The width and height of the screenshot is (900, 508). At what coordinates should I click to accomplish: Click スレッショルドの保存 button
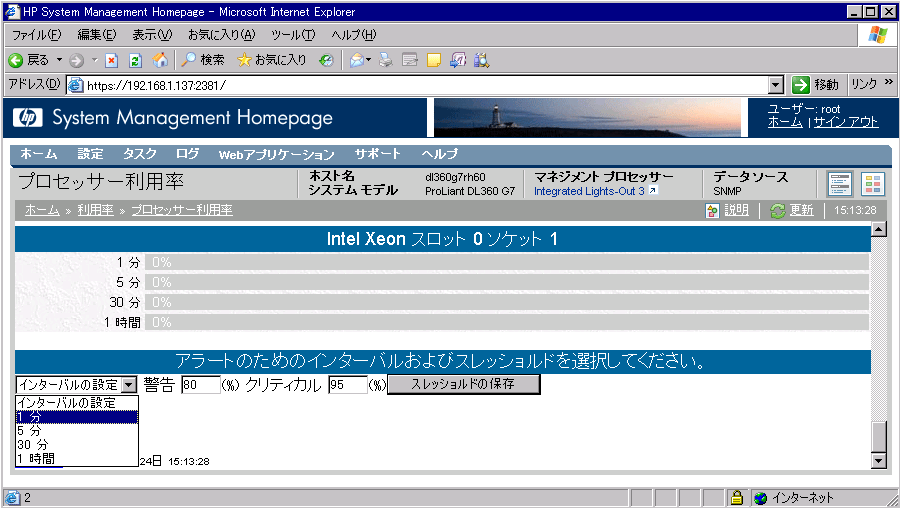tap(464, 384)
